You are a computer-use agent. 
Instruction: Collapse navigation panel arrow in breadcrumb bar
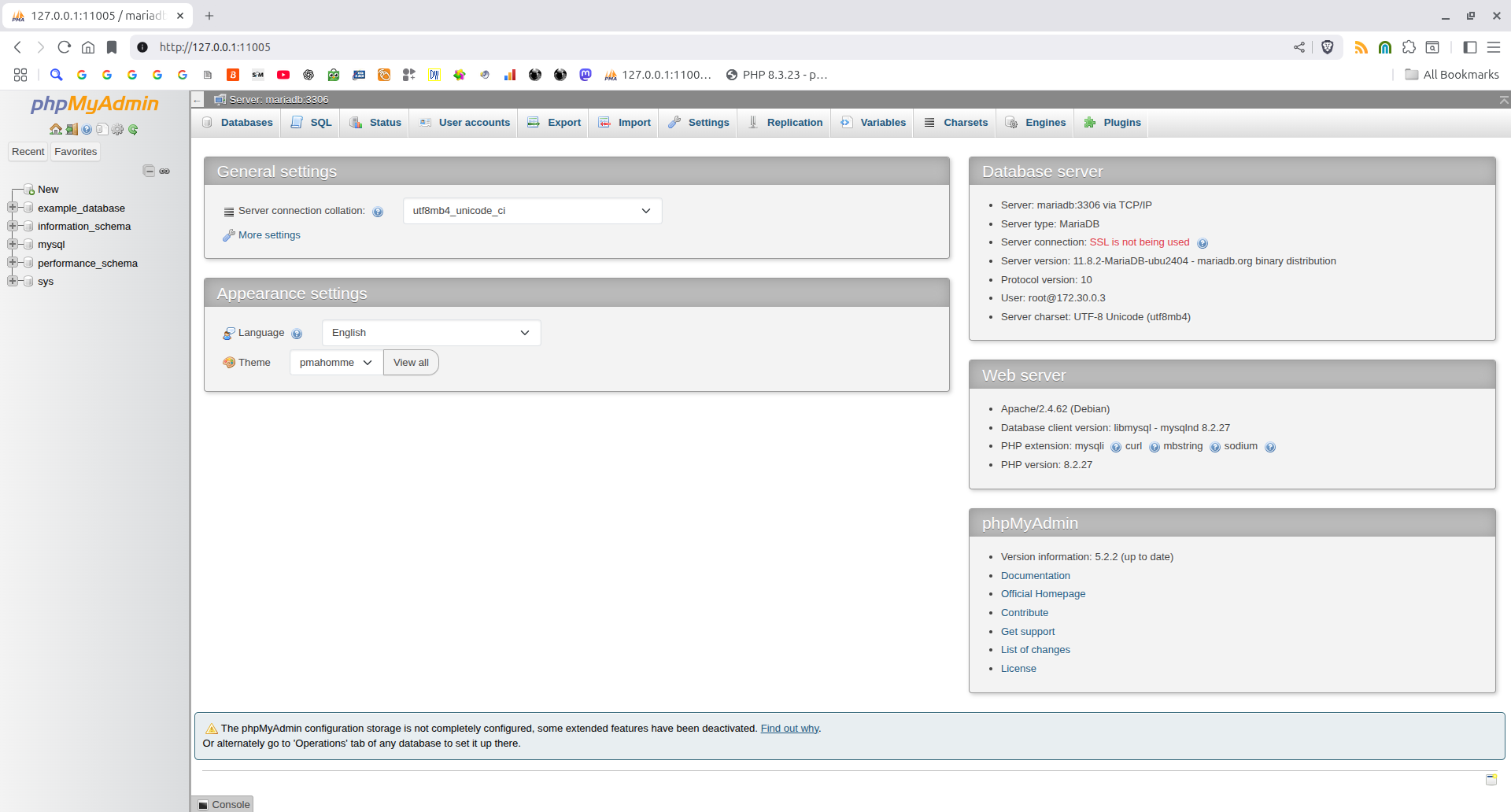pyautogui.click(x=198, y=100)
